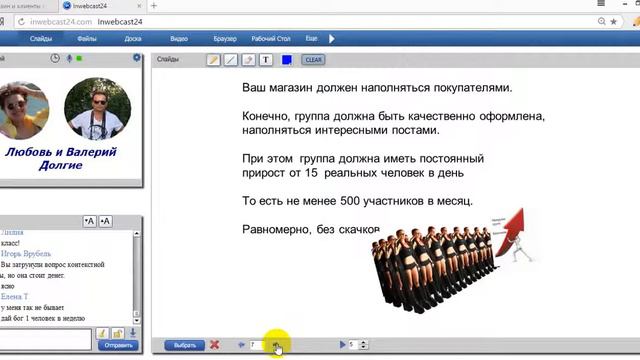
Task: Open the Рабочий Стол menu tab
Action: coord(271,39)
